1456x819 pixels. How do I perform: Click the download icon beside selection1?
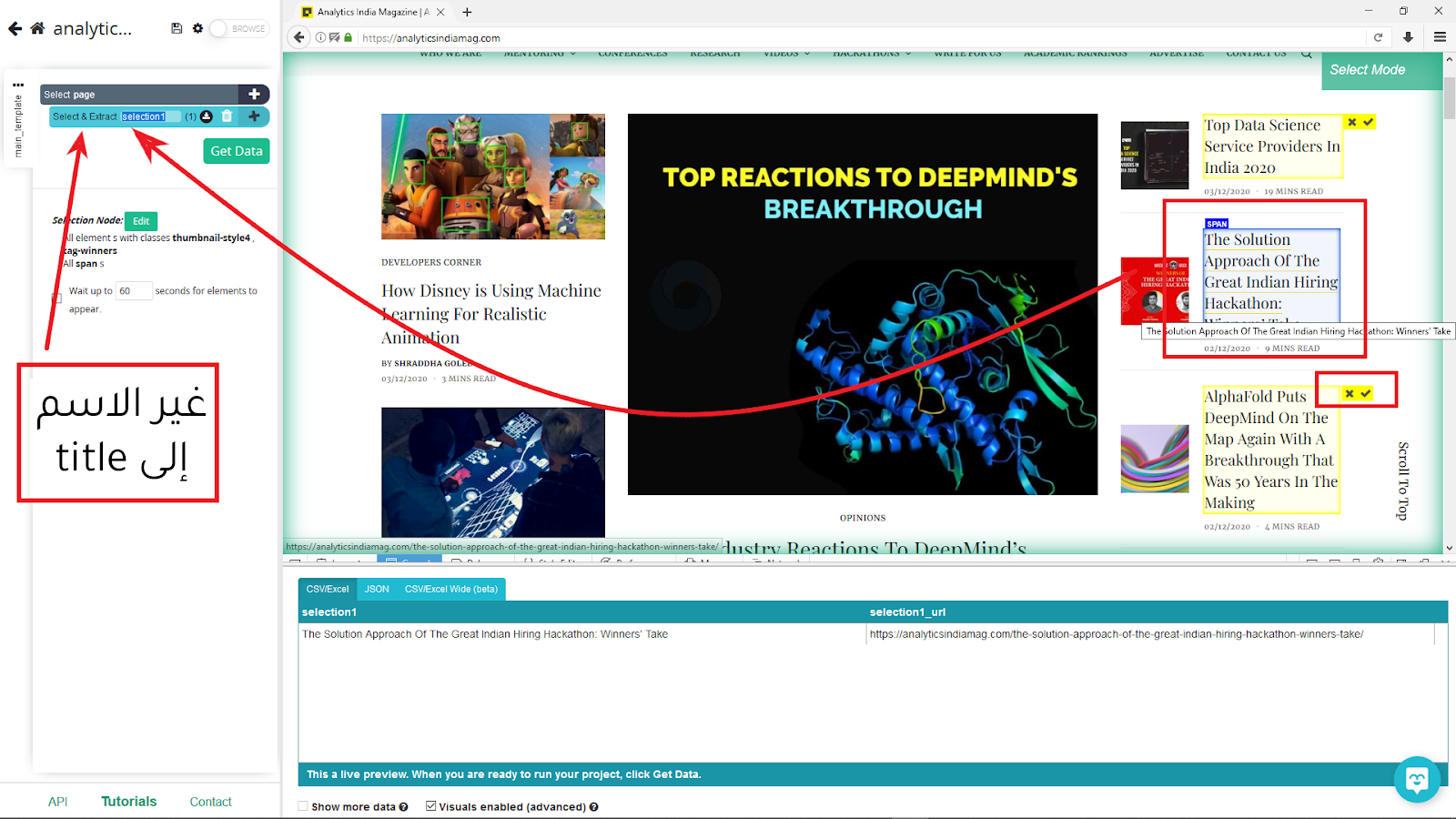point(207,116)
